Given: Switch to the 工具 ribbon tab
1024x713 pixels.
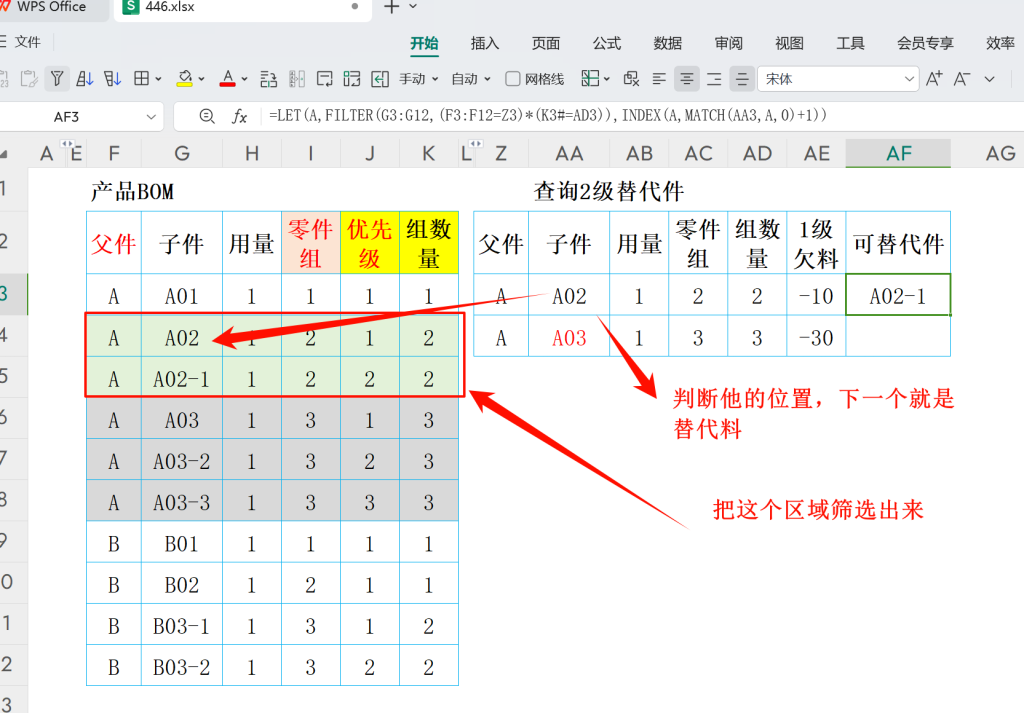Looking at the screenshot, I should click(850, 43).
